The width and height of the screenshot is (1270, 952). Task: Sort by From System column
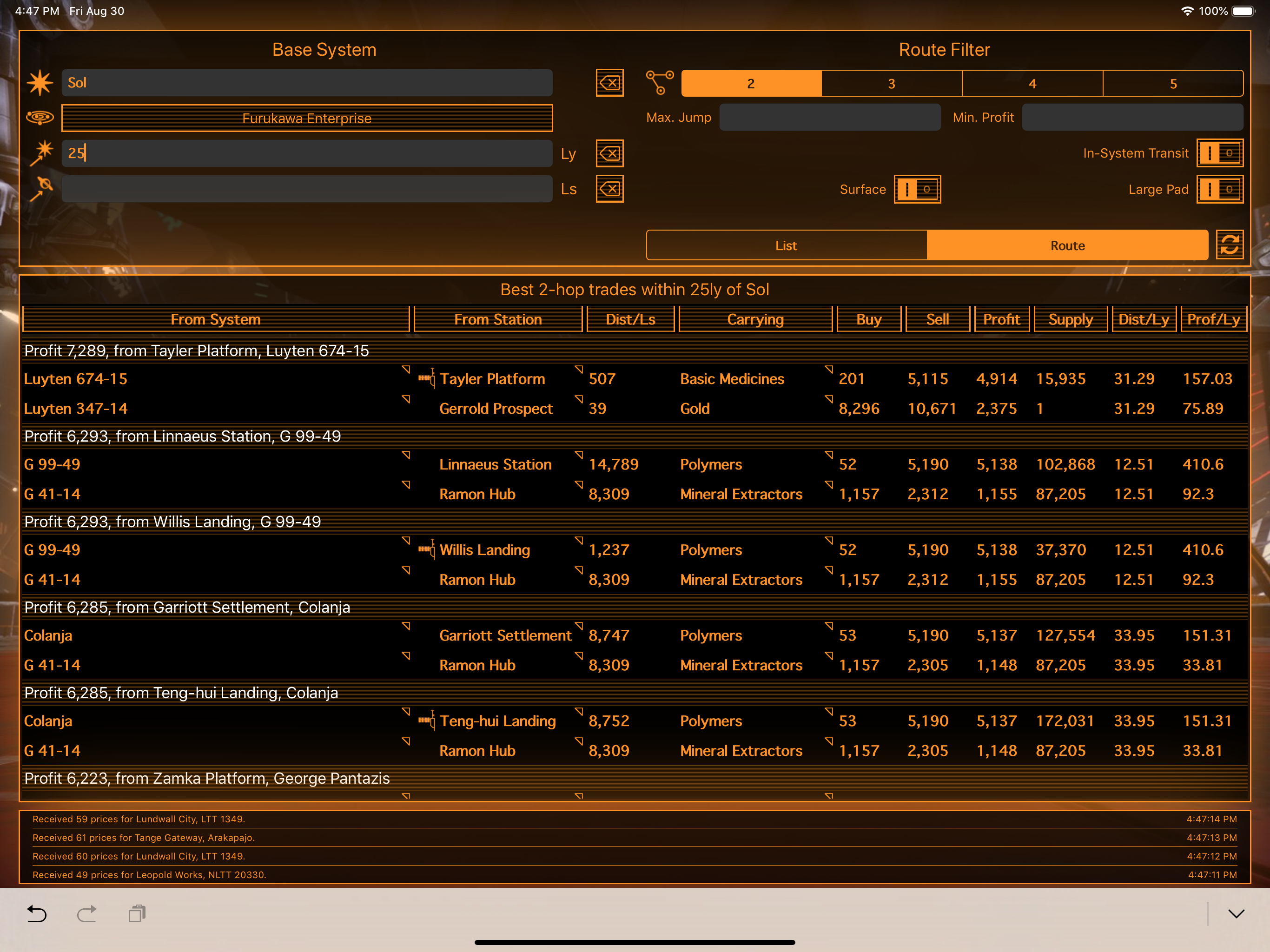coord(216,319)
